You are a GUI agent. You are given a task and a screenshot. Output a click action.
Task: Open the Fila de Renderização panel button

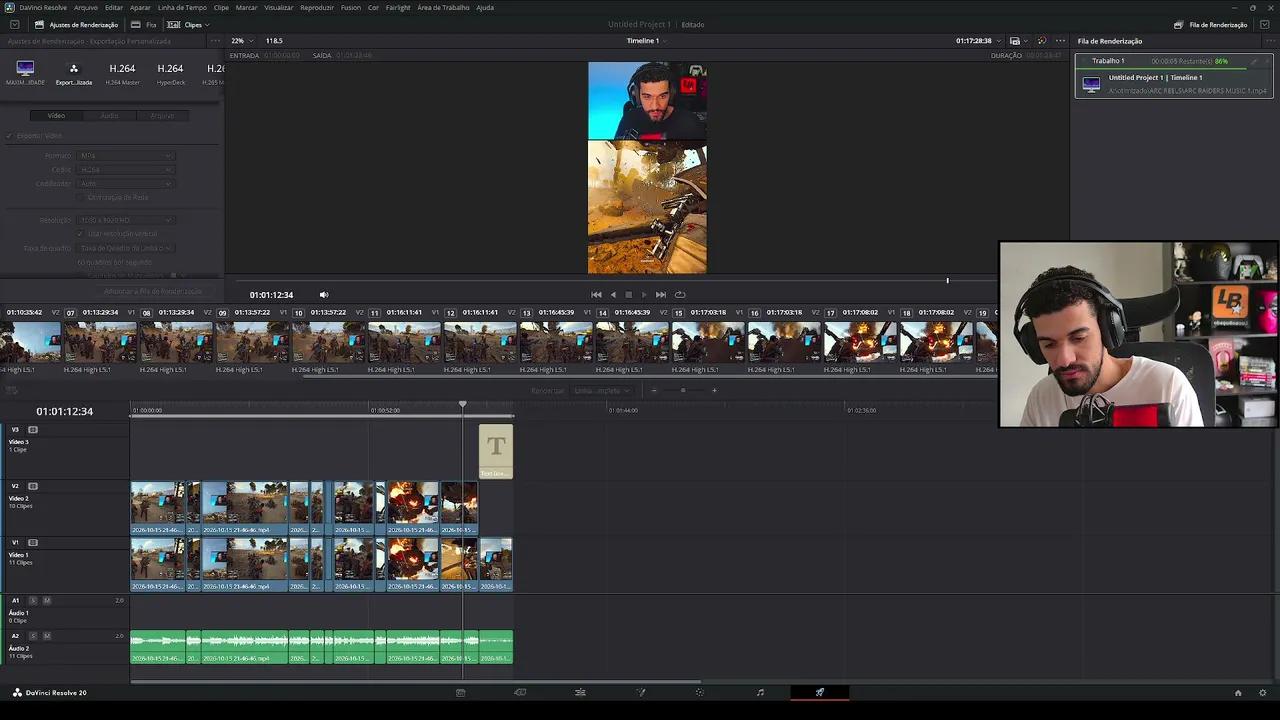coord(1210,24)
